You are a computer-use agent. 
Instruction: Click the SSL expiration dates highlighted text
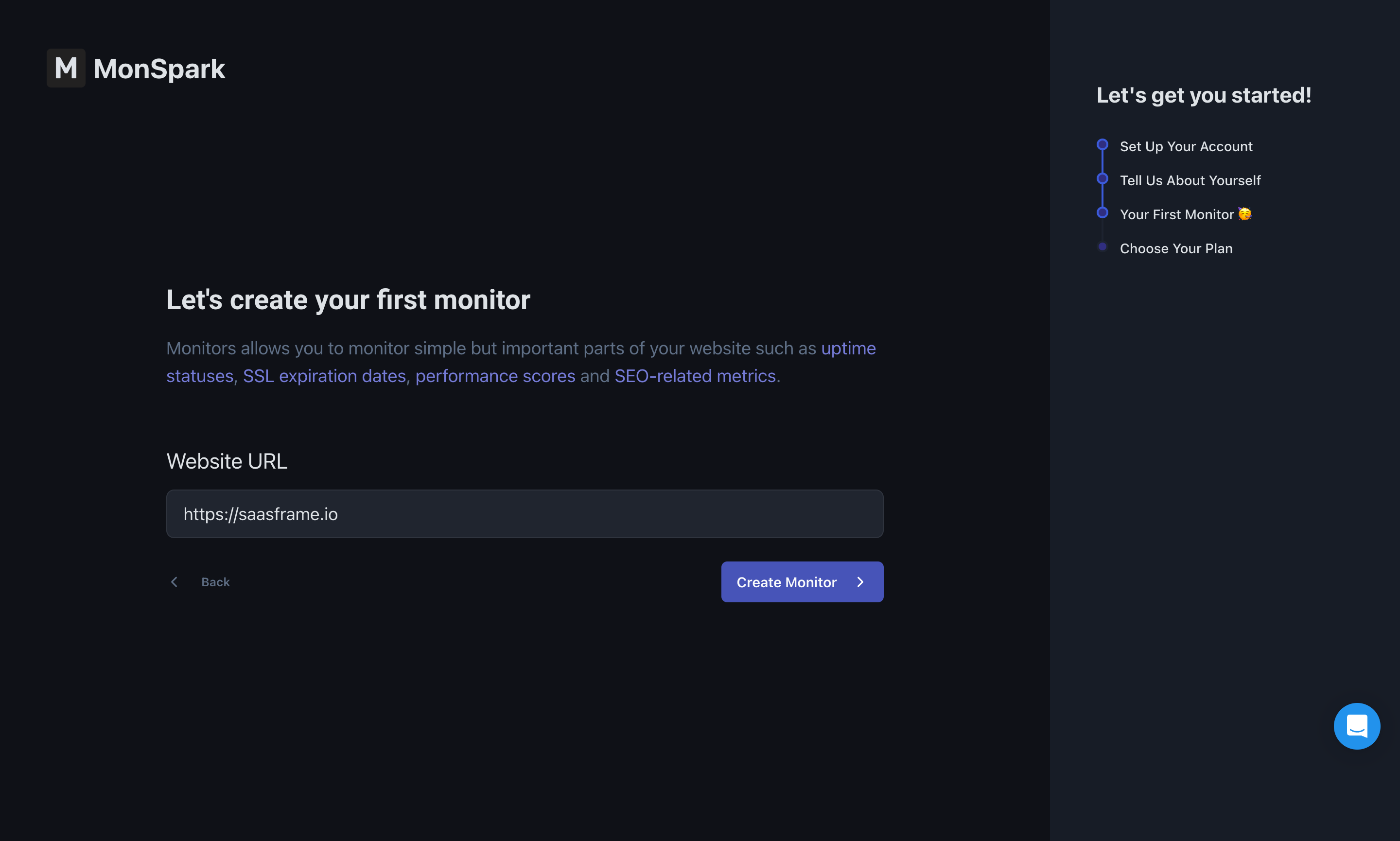click(324, 376)
